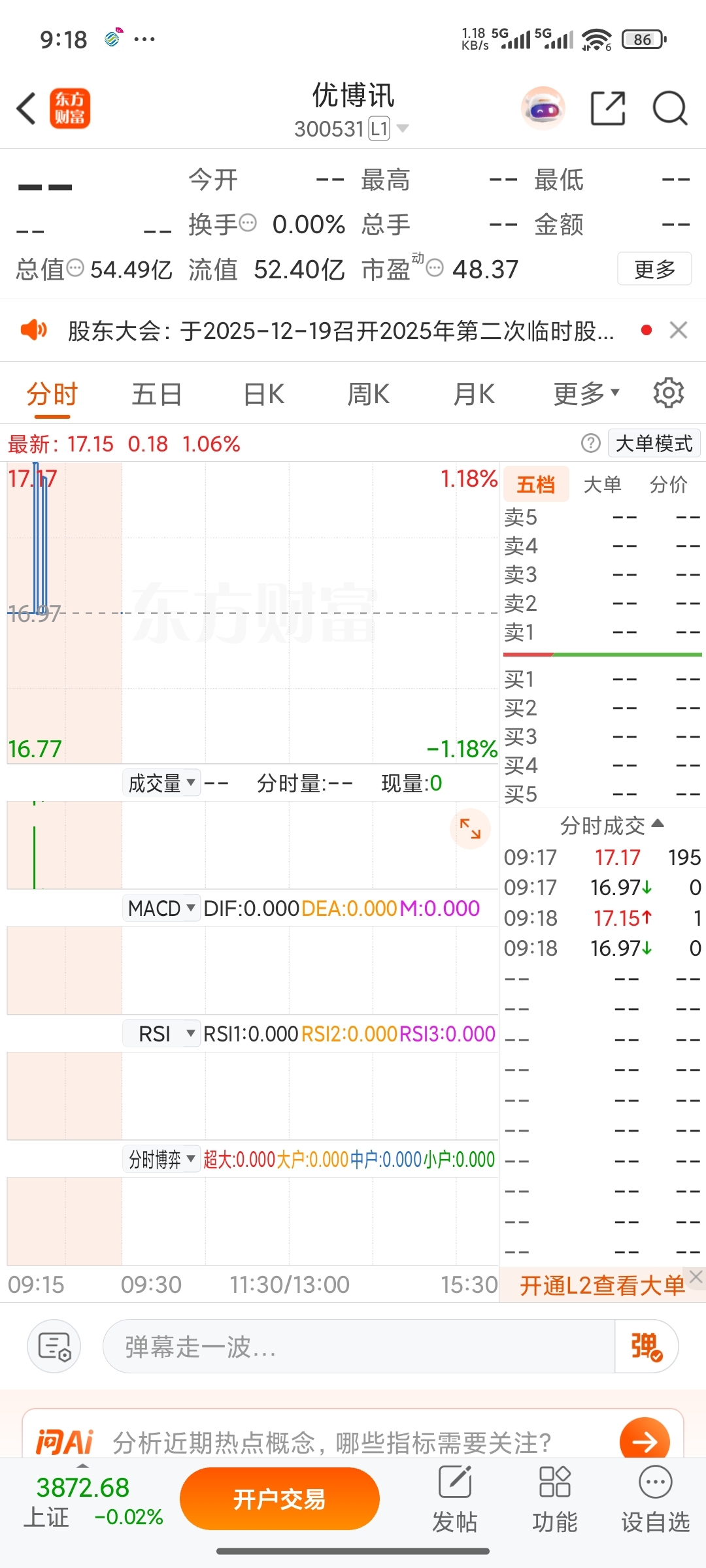This screenshot has width=706, height=1568.
Task: Open the 更多 chart period dropdown
Action: coord(586,394)
